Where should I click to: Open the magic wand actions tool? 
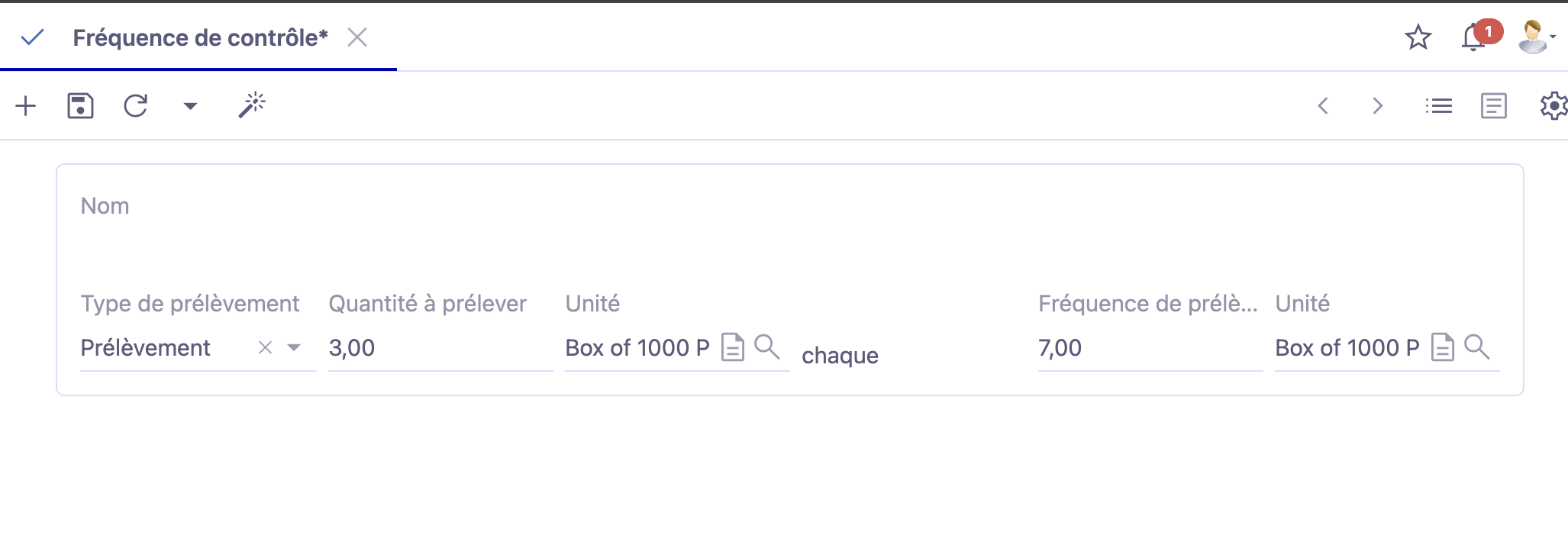click(252, 105)
